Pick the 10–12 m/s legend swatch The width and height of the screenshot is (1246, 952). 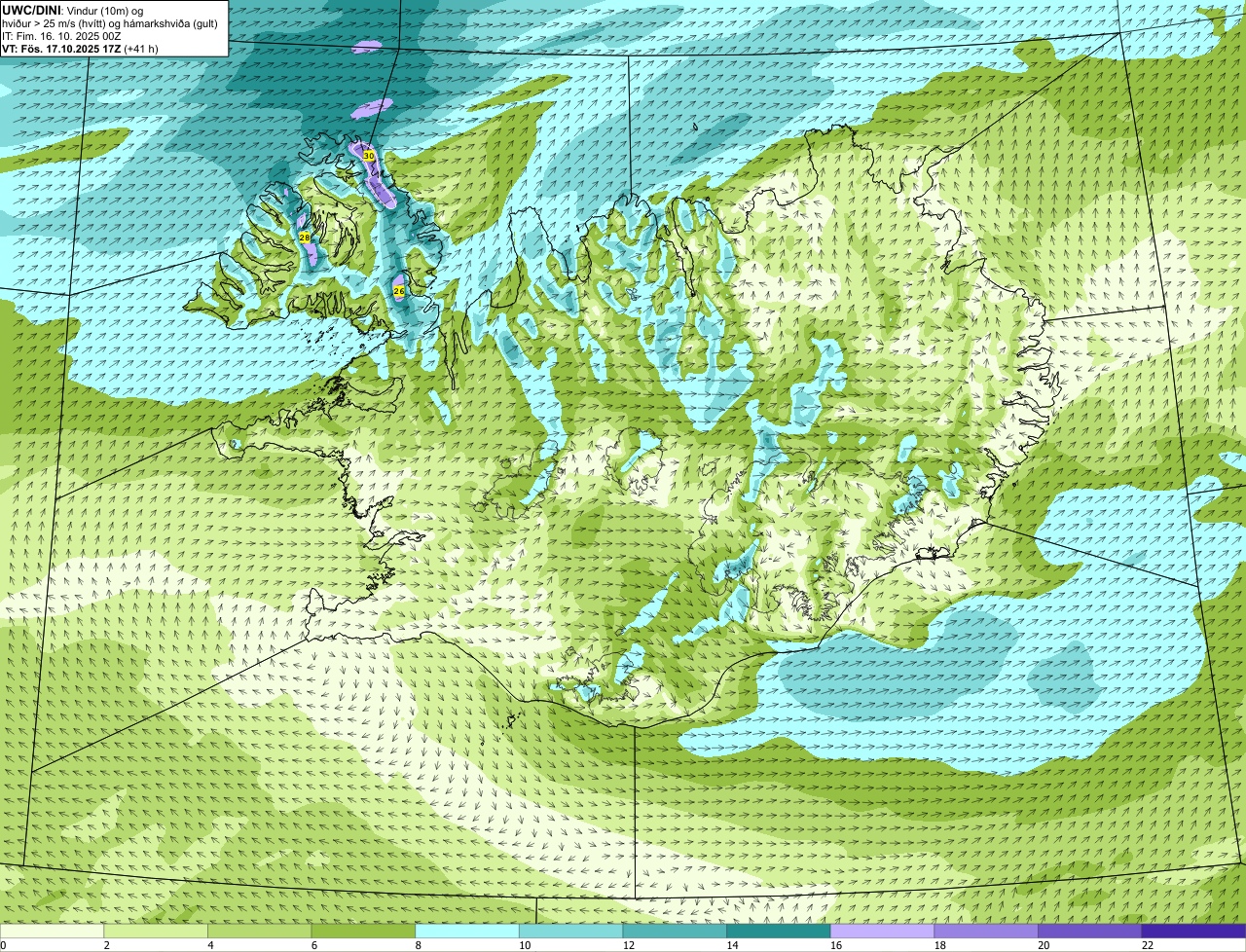pyautogui.click(x=570, y=931)
